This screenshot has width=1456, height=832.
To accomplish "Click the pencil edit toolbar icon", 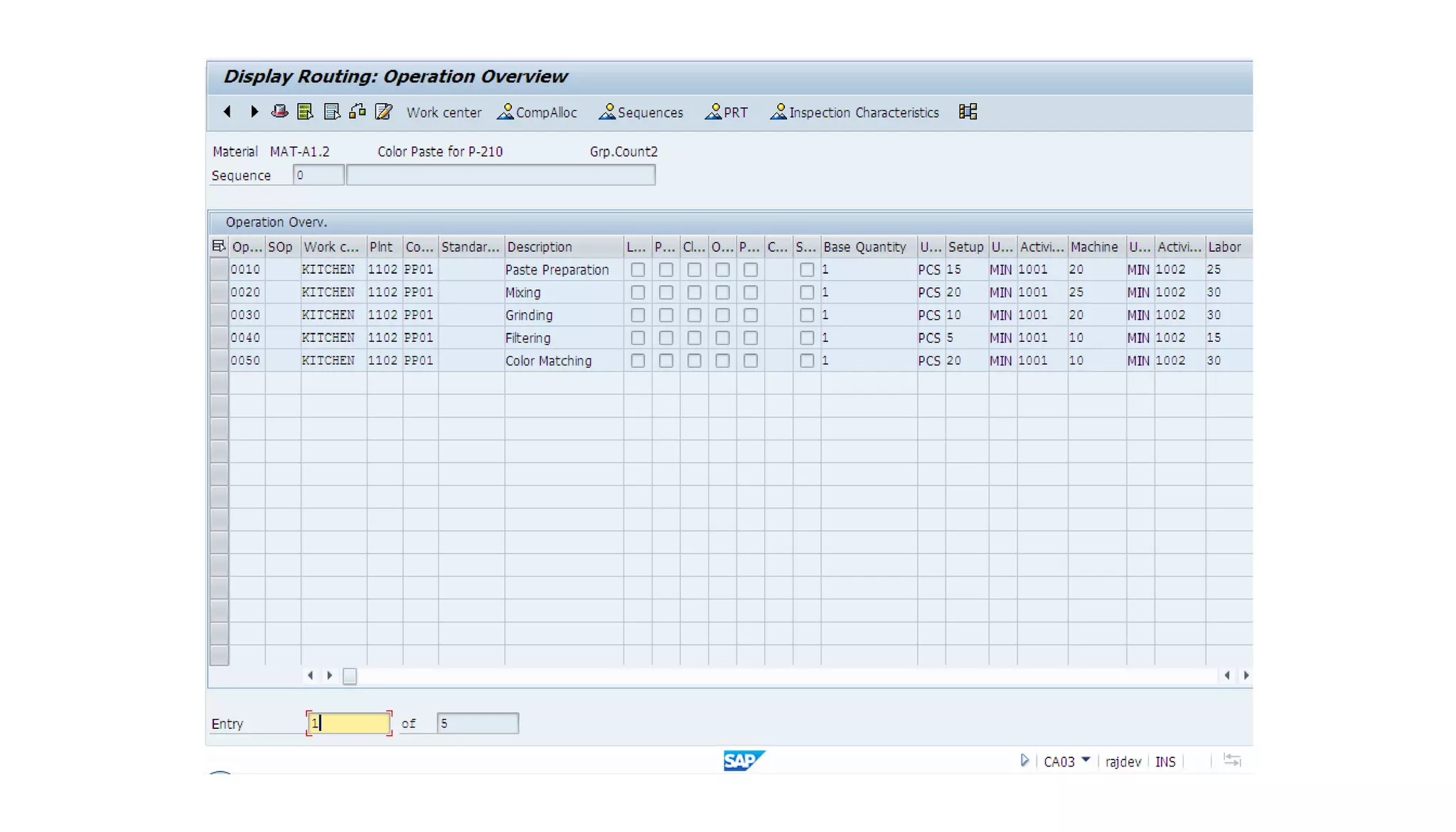I will [x=384, y=112].
